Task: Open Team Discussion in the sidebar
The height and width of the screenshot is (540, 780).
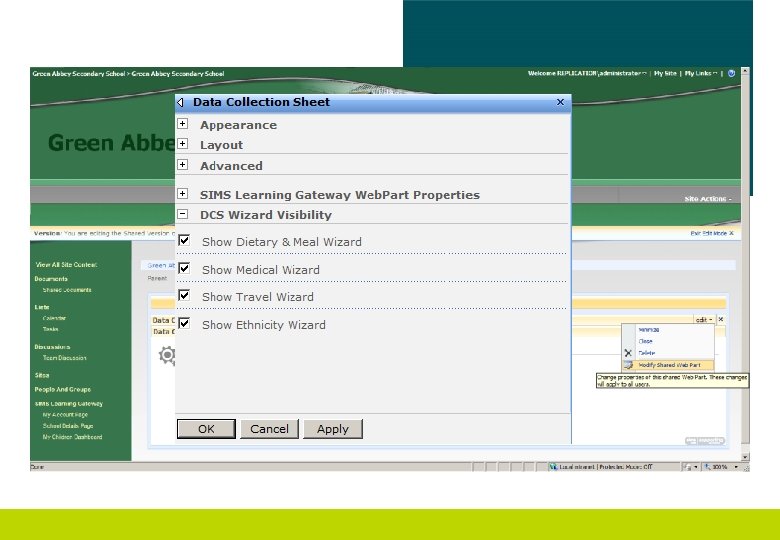Action: (x=65, y=358)
